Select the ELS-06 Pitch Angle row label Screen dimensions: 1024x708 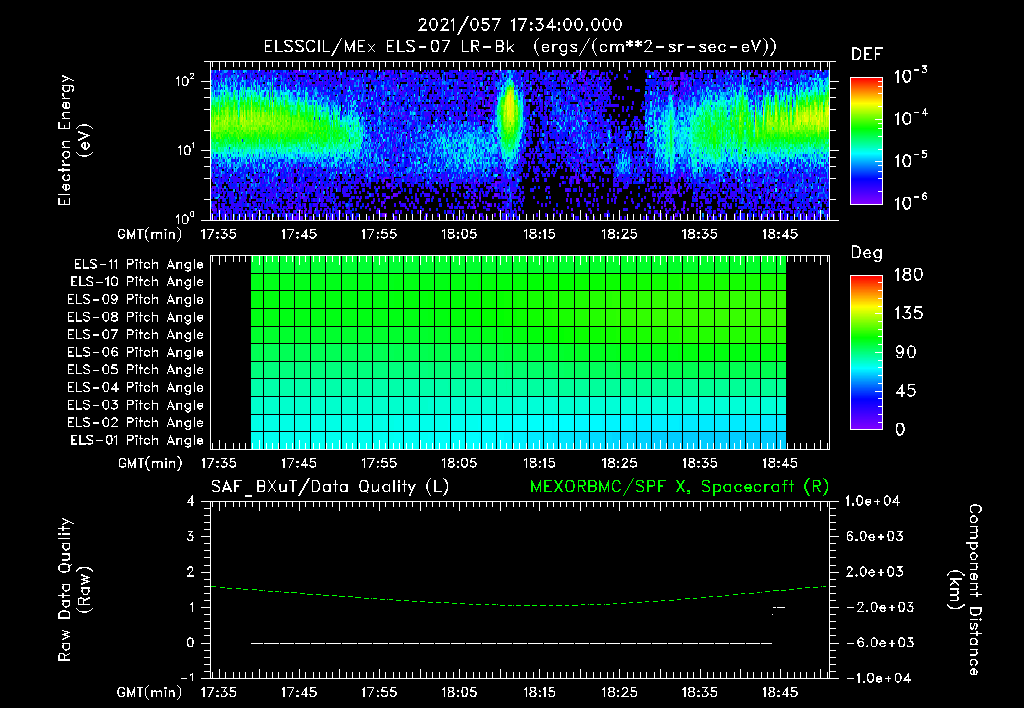click(x=136, y=352)
